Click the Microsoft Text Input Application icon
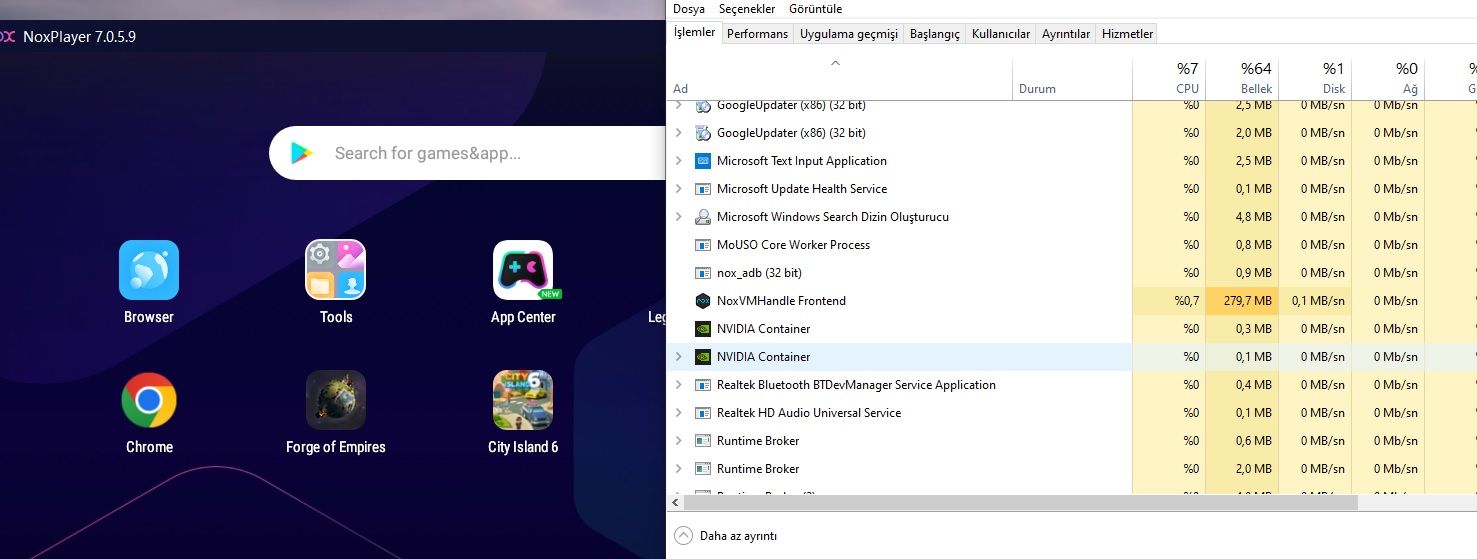 [x=702, y=160]
